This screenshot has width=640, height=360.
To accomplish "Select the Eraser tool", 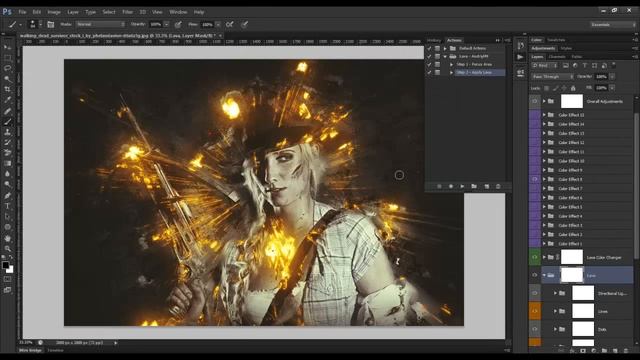I will 7,153.
